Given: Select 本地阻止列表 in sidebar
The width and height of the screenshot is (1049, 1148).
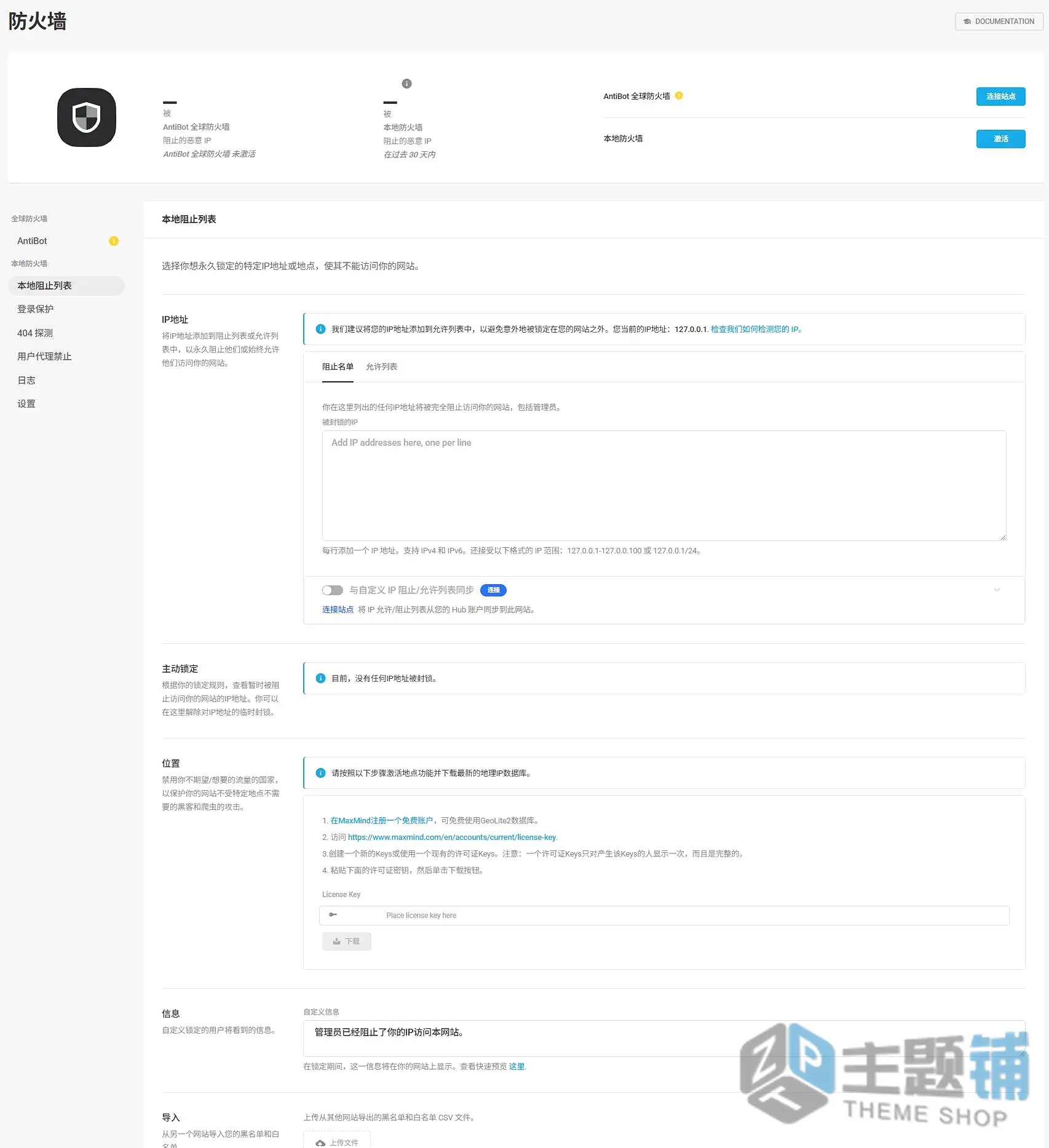Looking at the screenshot, I should (x=66, y=286).
